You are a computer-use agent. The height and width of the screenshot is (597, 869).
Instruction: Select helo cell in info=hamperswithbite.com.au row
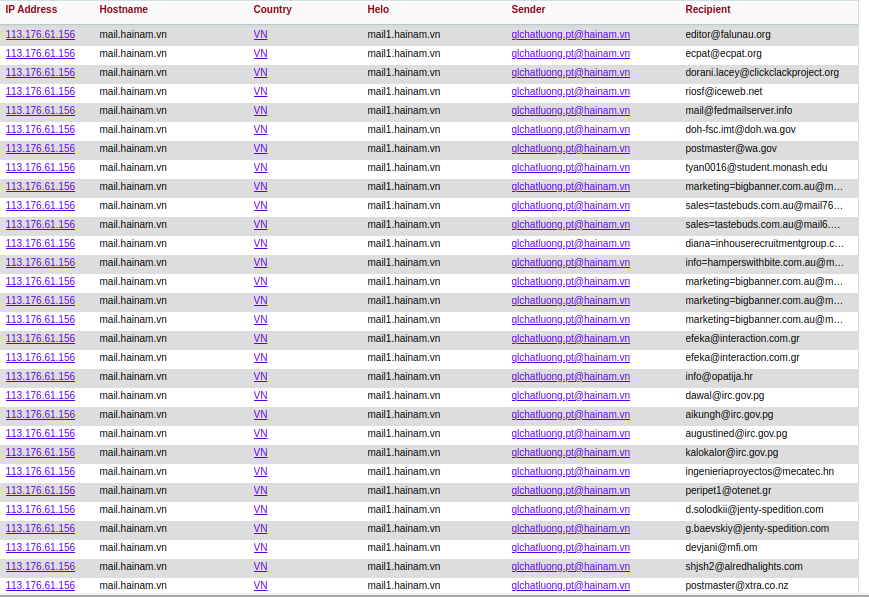pyautogui.click(x=403, y=263)
